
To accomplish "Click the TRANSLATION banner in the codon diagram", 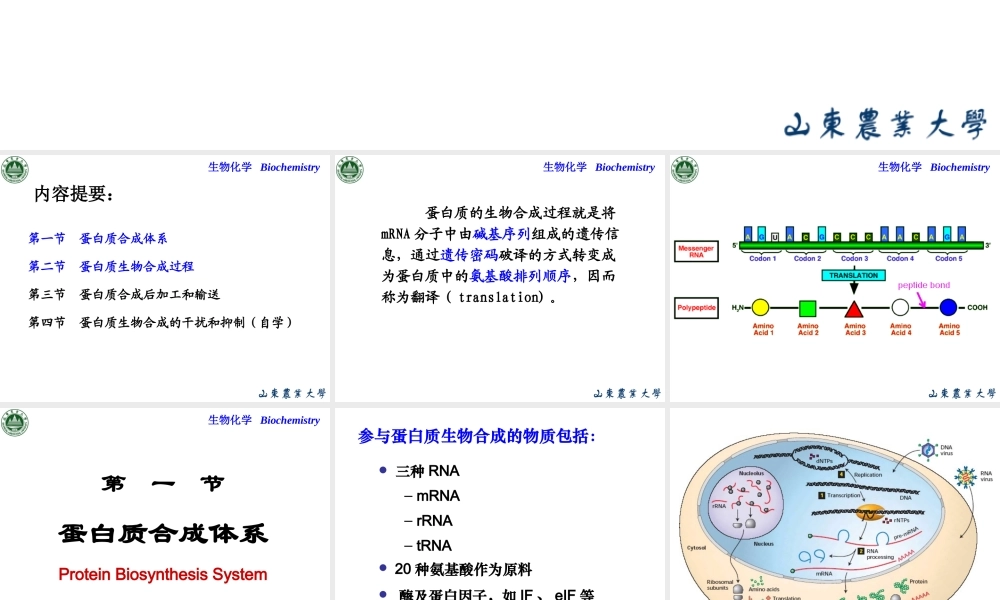I will [853, 275].
